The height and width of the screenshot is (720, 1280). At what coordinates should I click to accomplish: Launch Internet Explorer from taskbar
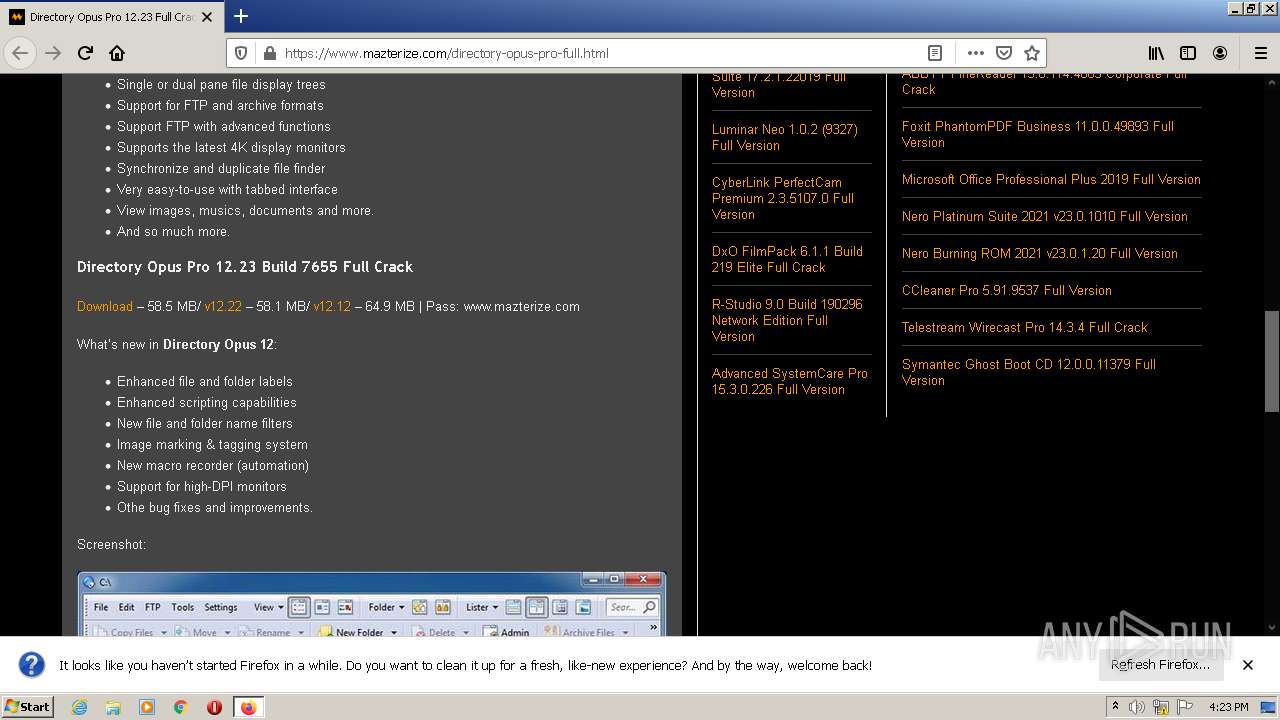pyautogui.click(x=80, y=707)
